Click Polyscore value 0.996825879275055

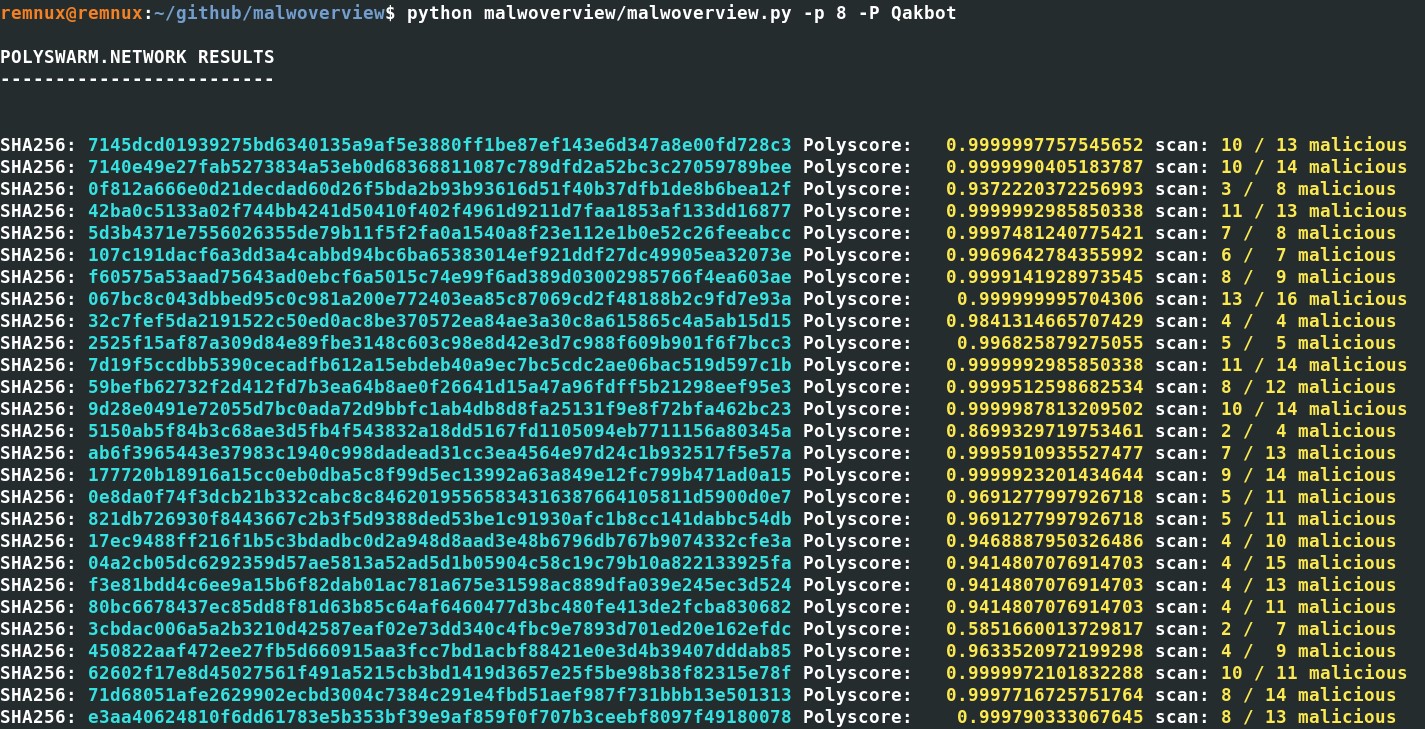pyautogui.click(x=1050, y=343)
